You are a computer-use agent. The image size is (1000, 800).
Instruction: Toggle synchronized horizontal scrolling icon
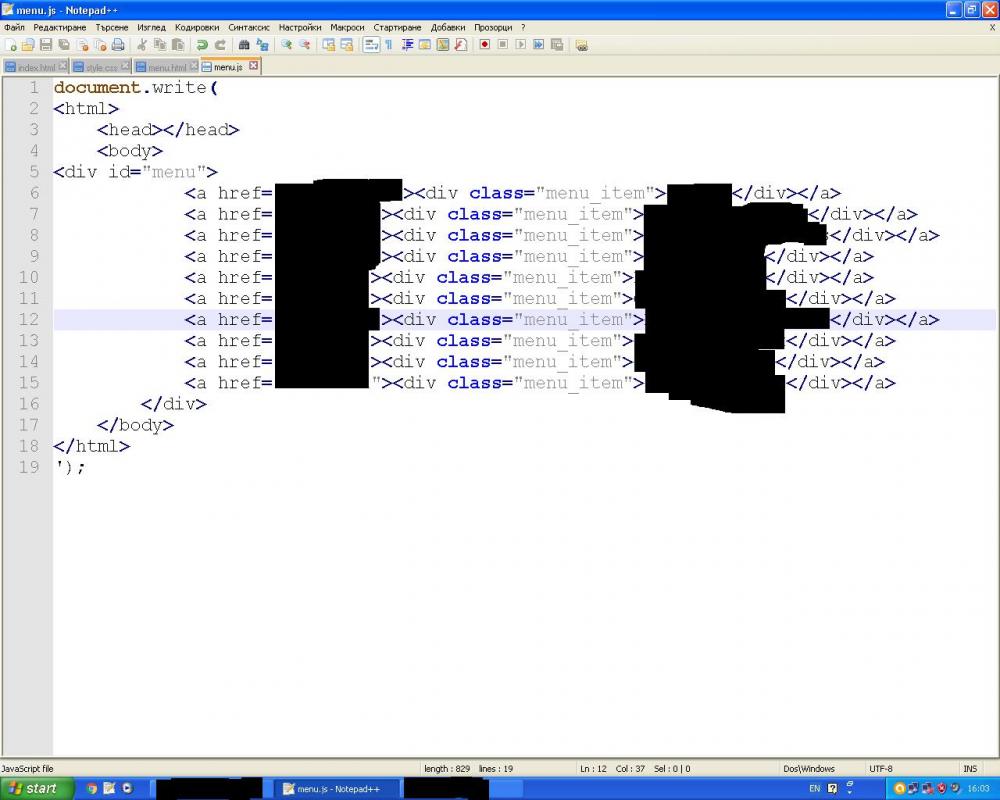click(346, 45)
